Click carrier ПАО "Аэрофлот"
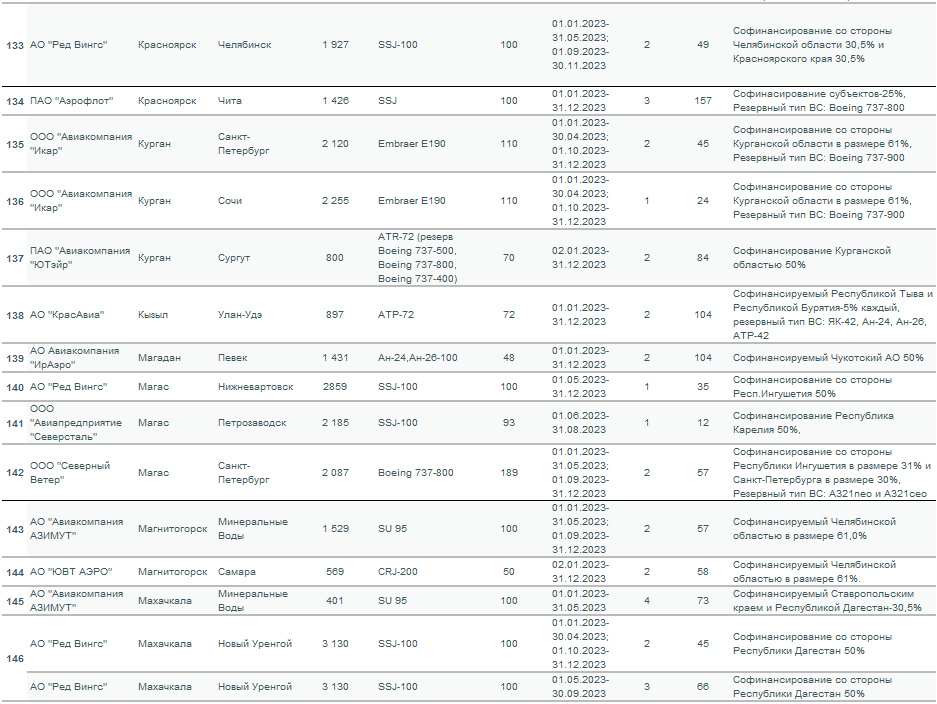Screen dimensions: 937x704 click(x=72, y=101)
